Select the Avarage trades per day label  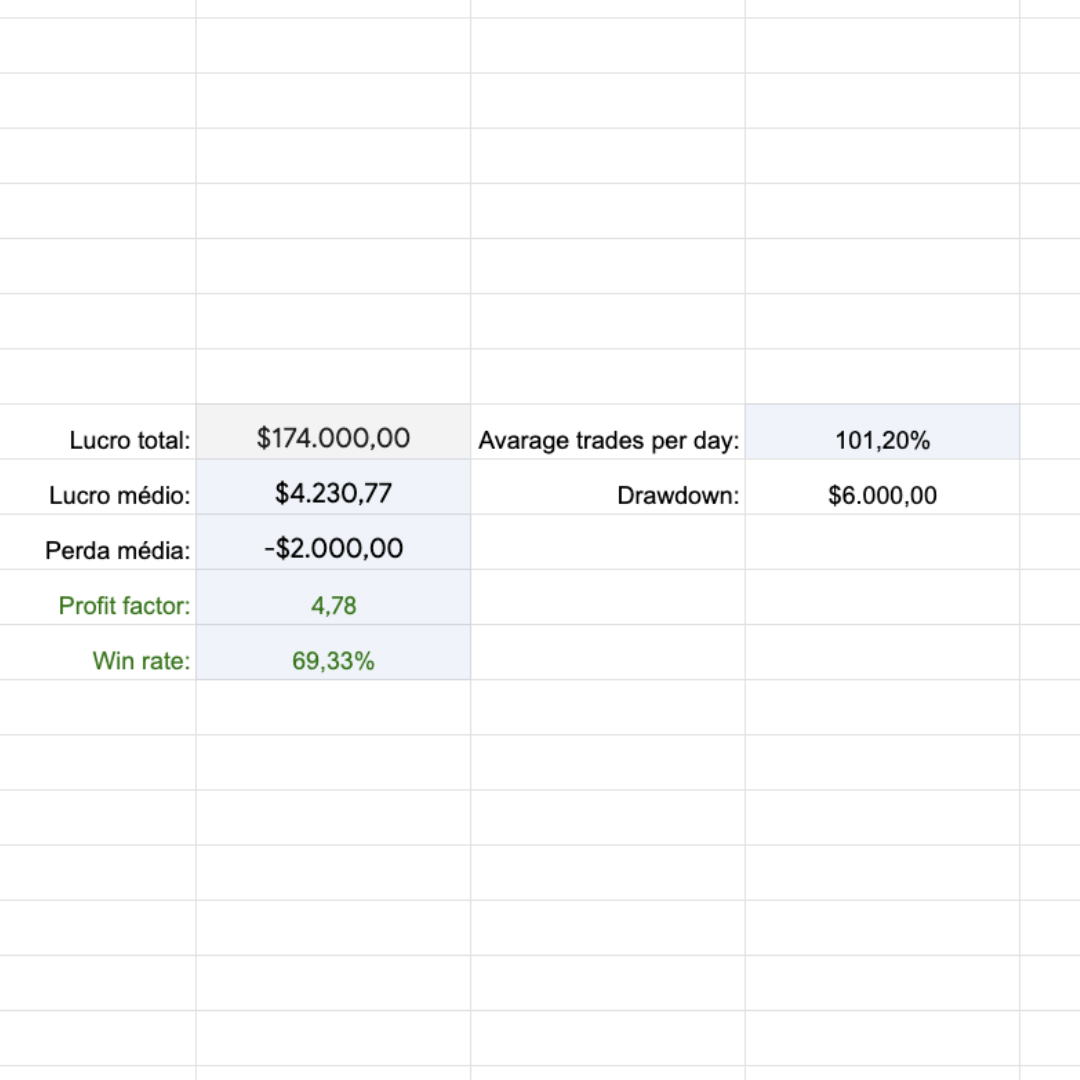pyautogui.click(x=608, y=440)
